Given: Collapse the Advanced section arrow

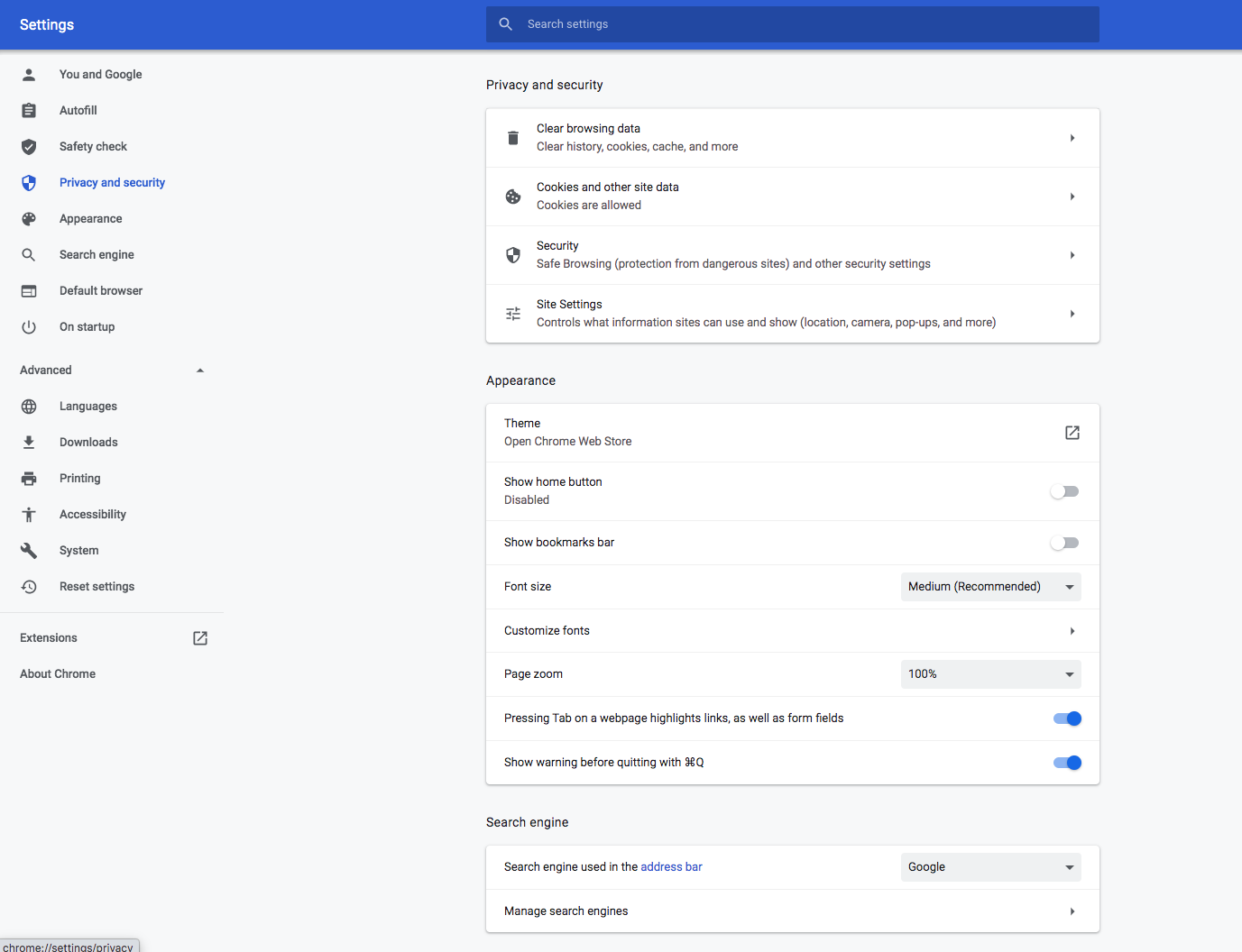Looking at the screenshot, I should [x=200, y=371].
